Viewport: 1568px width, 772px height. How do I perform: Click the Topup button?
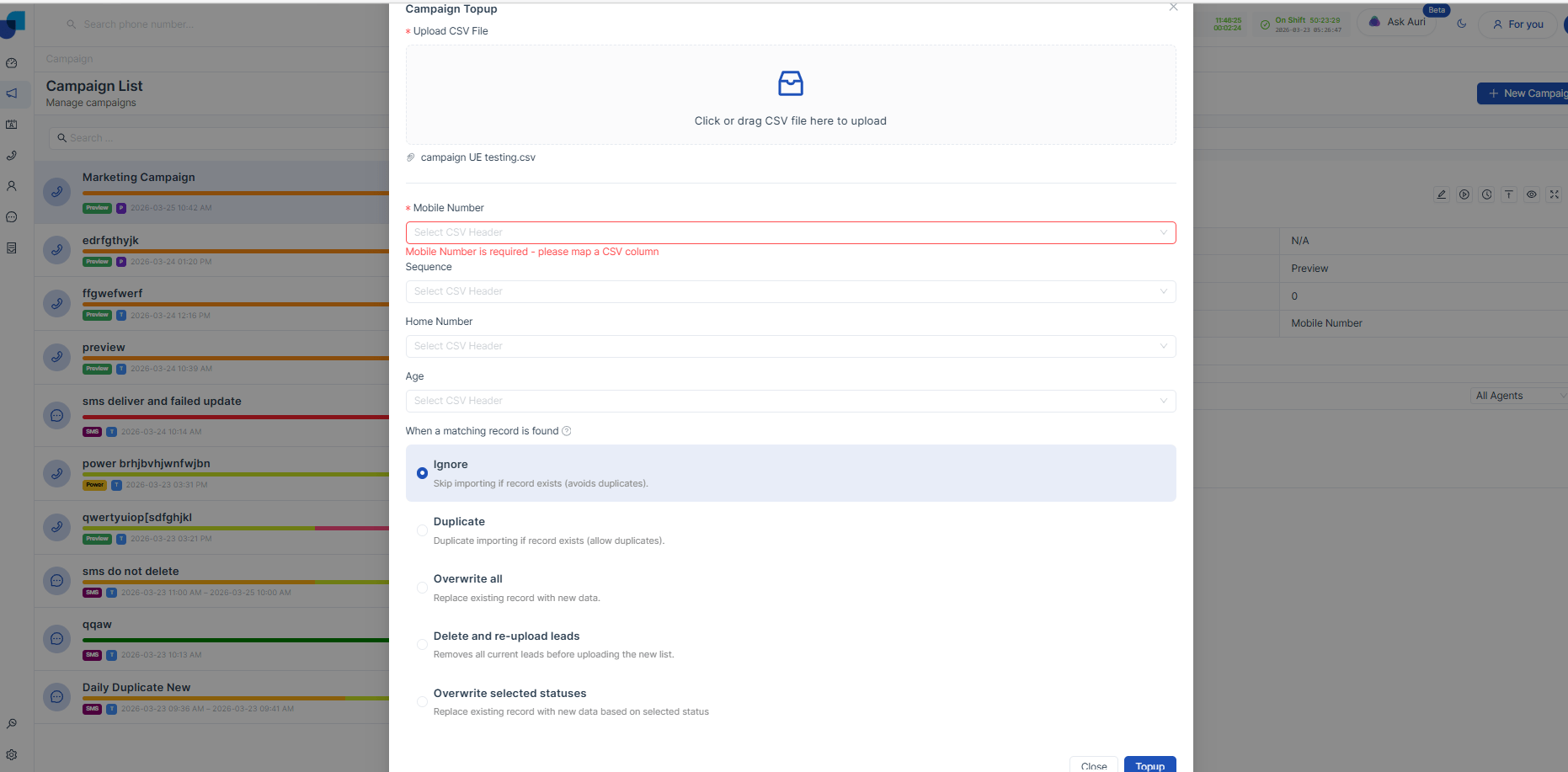1149,765
